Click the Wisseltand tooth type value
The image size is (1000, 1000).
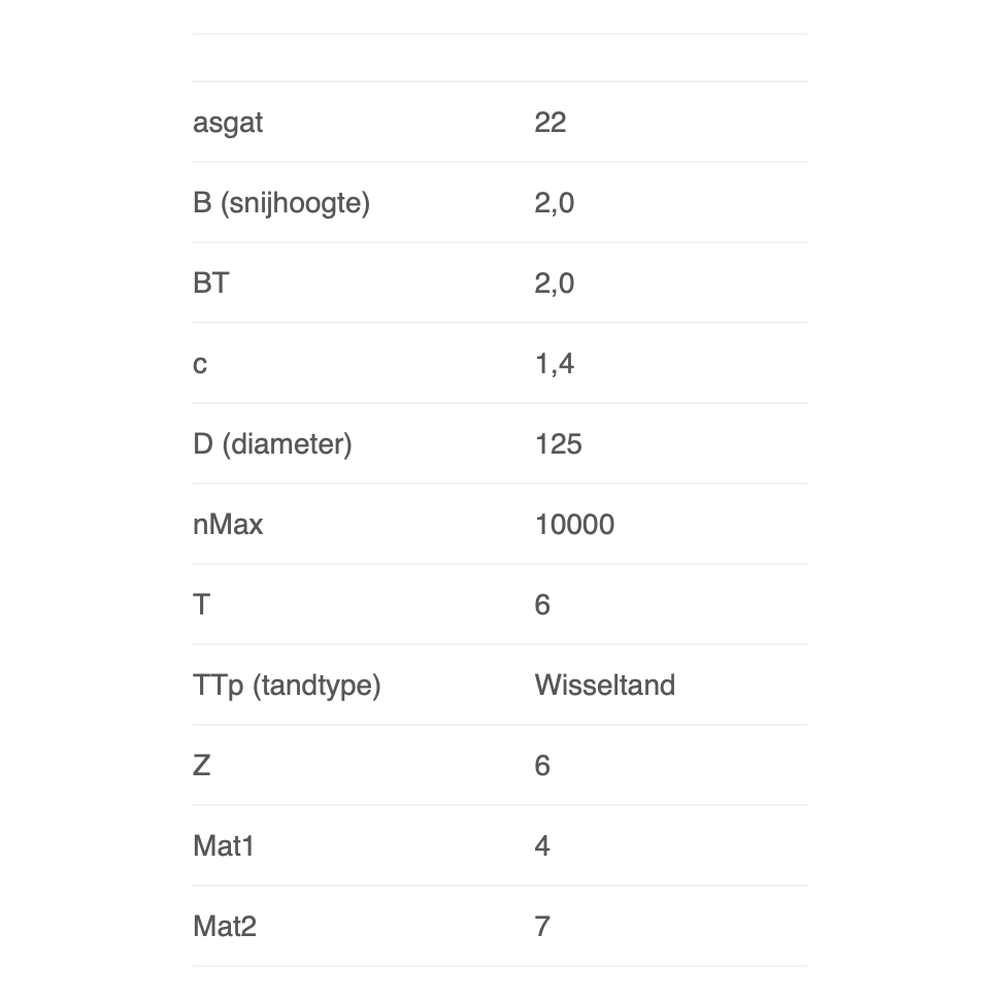(605, 685)
